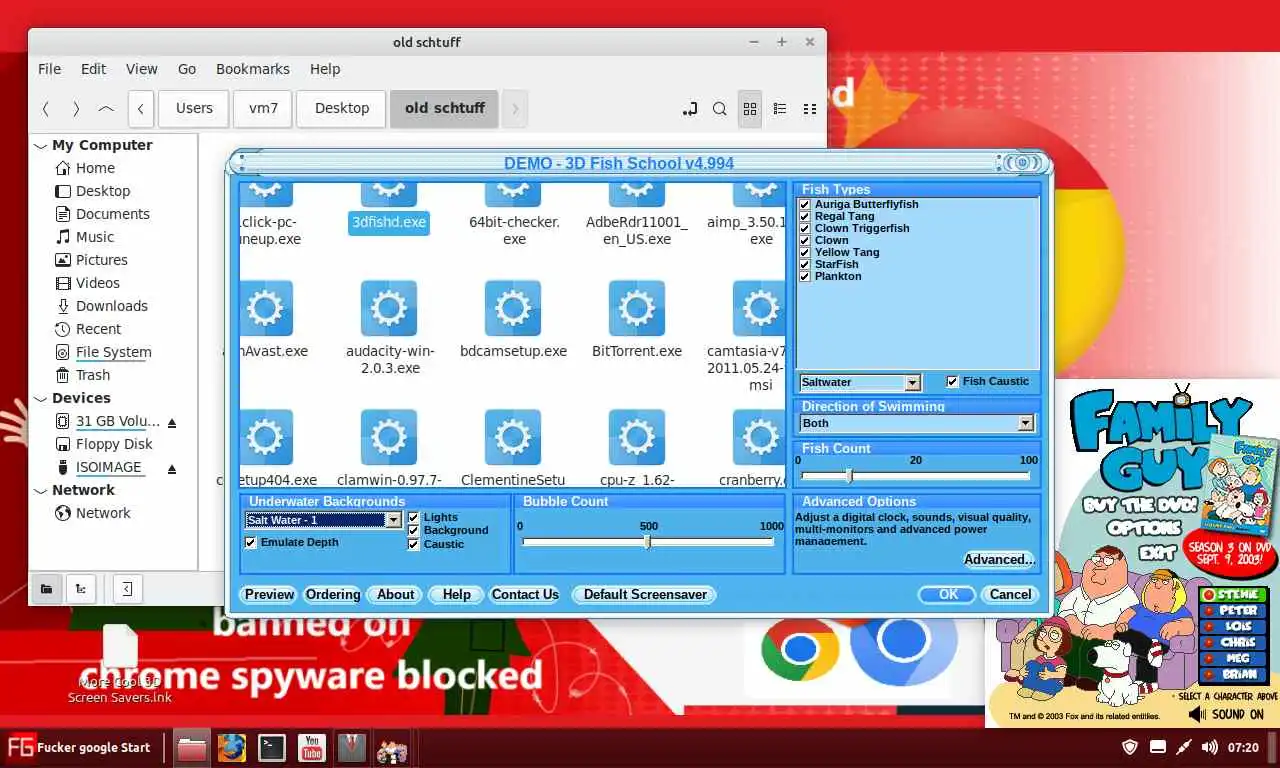This screenshot has width=1280, height=768.
Task: Click the file manager search icon
Action: click(719, 109)
